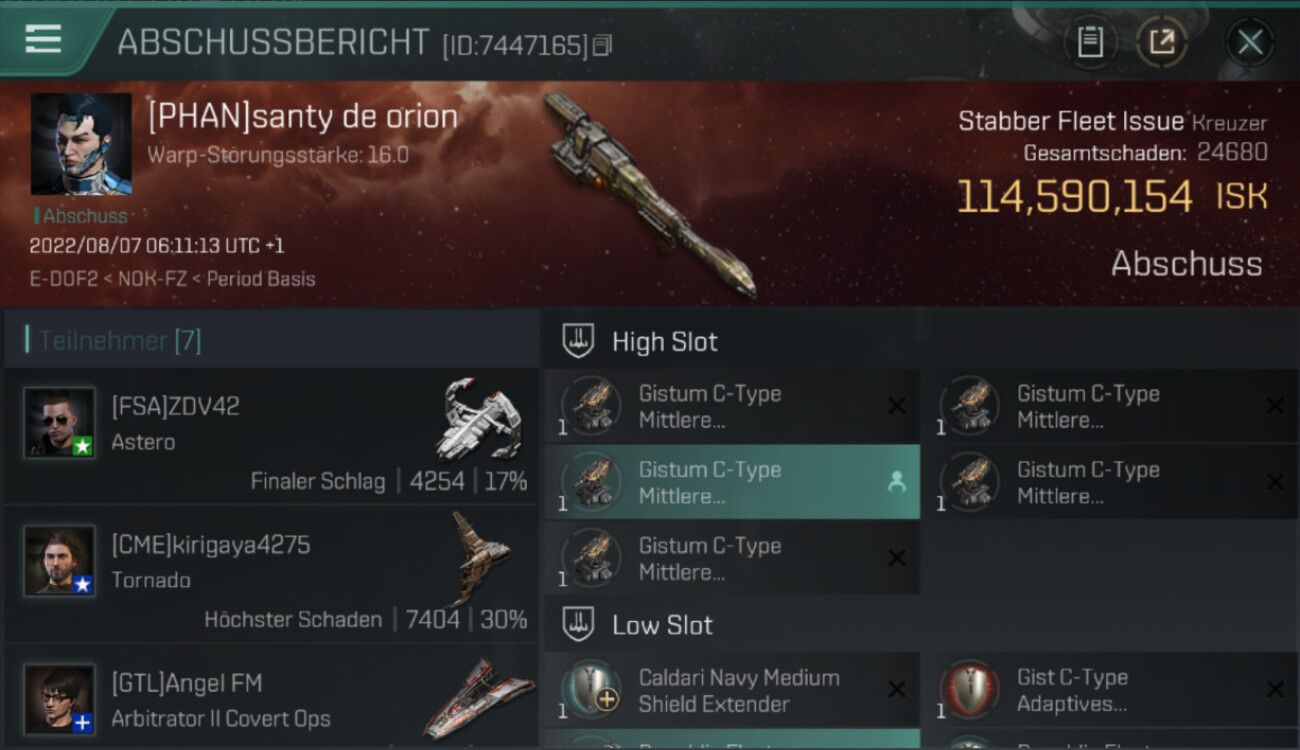This screenshot has height=750, width=1300.
Task: Open the clipboard notes icon in header
Action: point(1090,42)
